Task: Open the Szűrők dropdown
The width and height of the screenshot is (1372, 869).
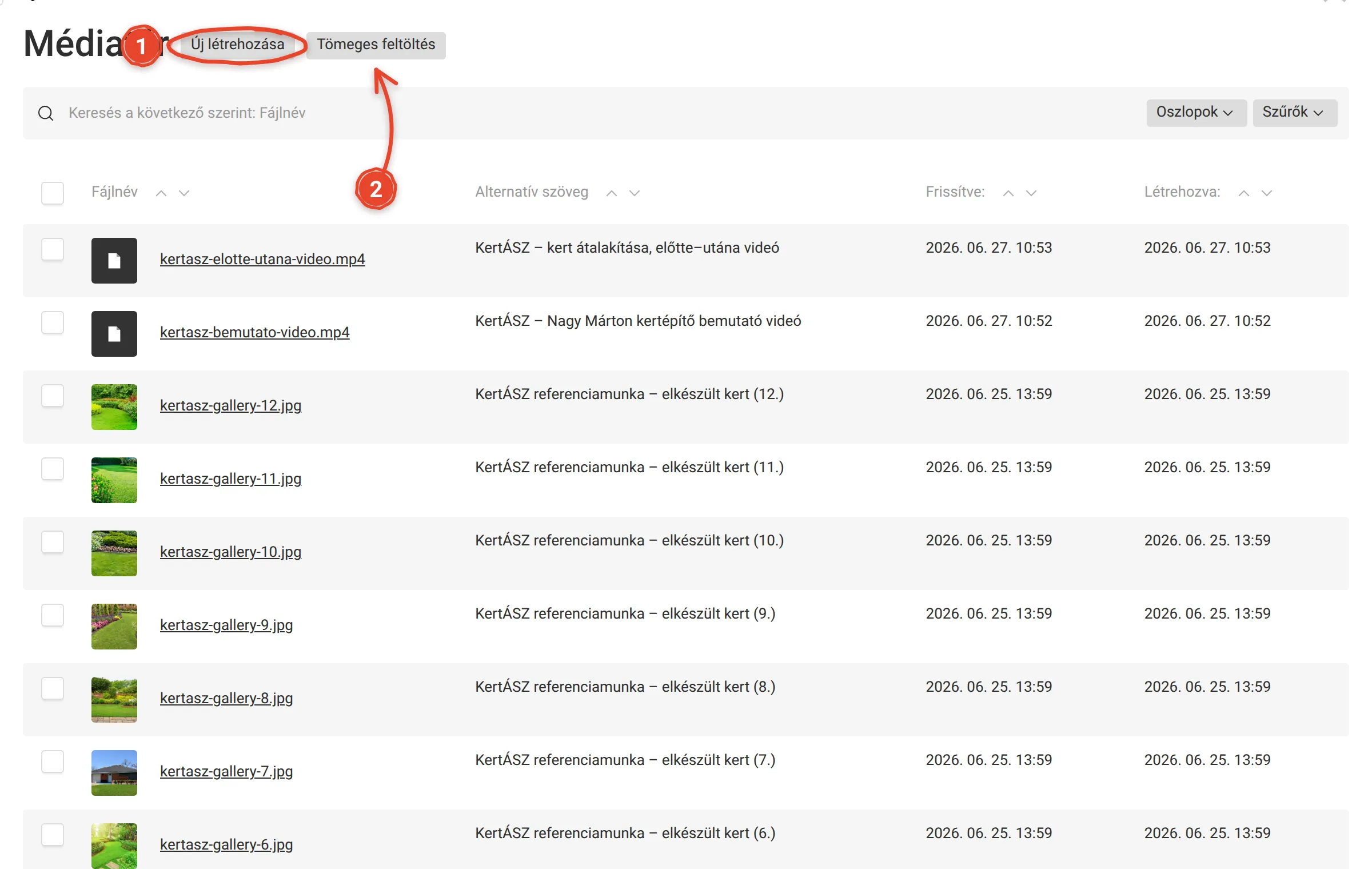Action: [x=1295, y=113]
